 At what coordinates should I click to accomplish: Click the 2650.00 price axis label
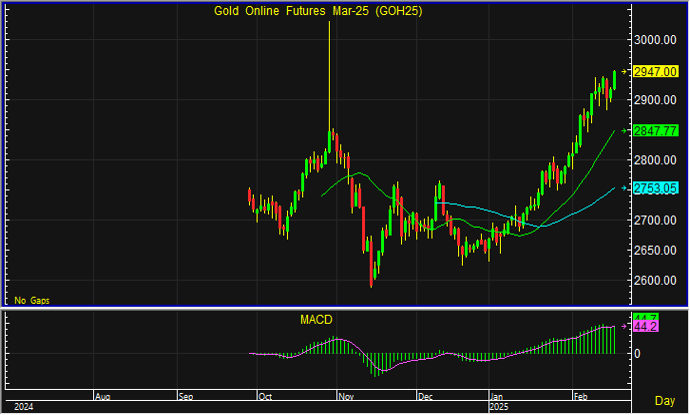point(655,250)
